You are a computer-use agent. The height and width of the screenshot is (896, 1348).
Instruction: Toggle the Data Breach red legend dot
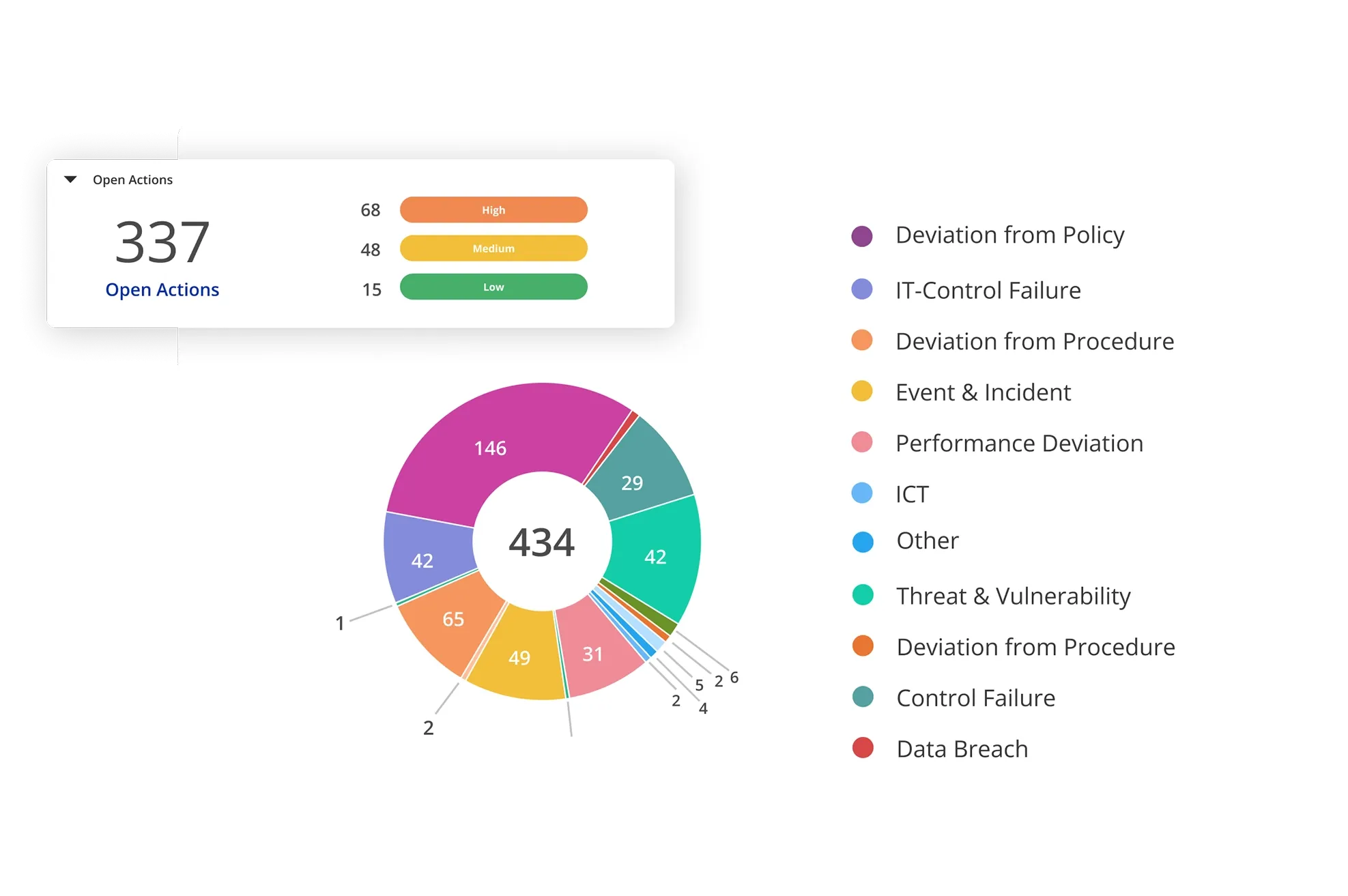coord(863,748)
